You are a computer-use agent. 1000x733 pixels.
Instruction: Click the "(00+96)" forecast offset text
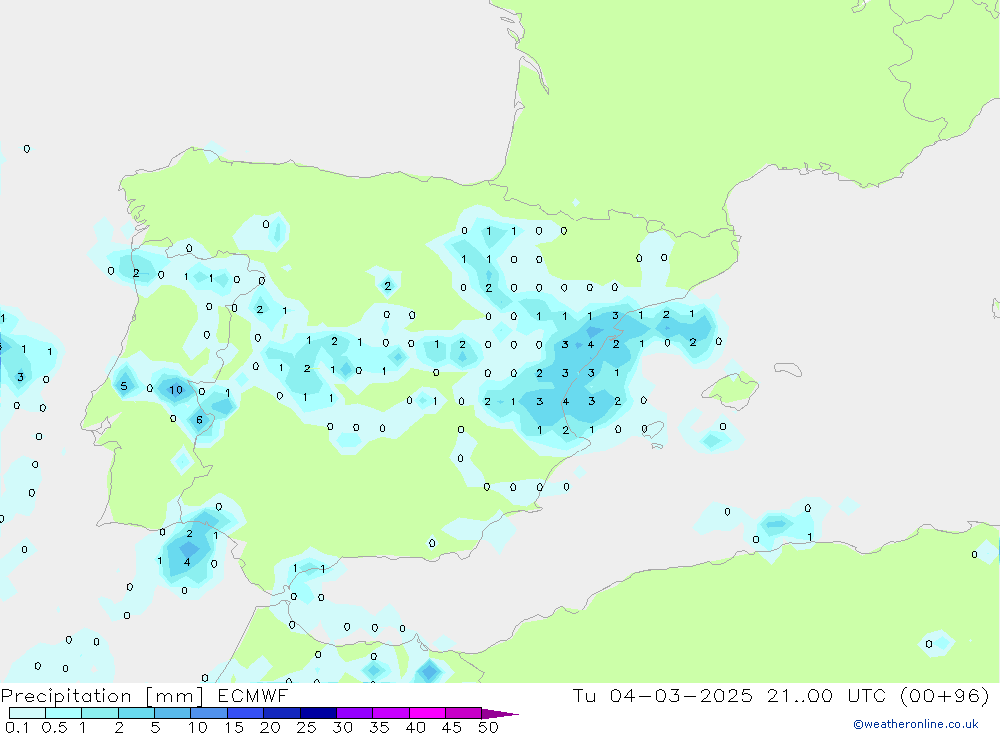(x=945, y=696)
